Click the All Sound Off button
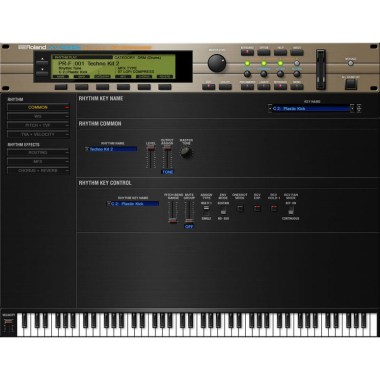380x380 pixels. tap(351, 84)
